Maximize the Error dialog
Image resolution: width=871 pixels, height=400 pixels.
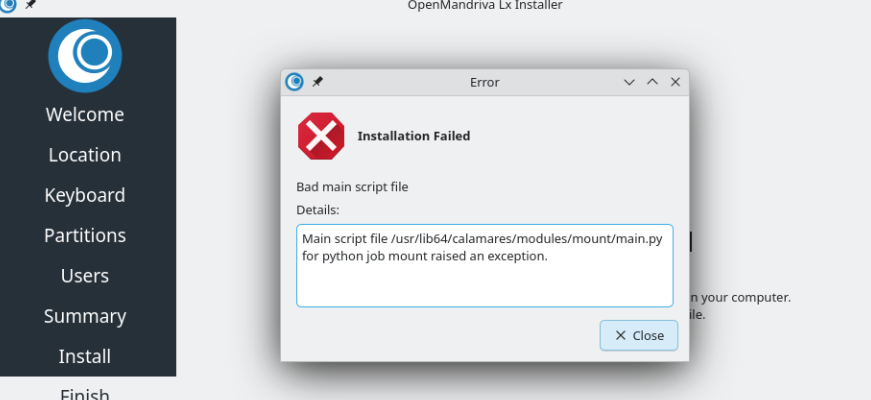pyautogui.click(x=652, y=82)
